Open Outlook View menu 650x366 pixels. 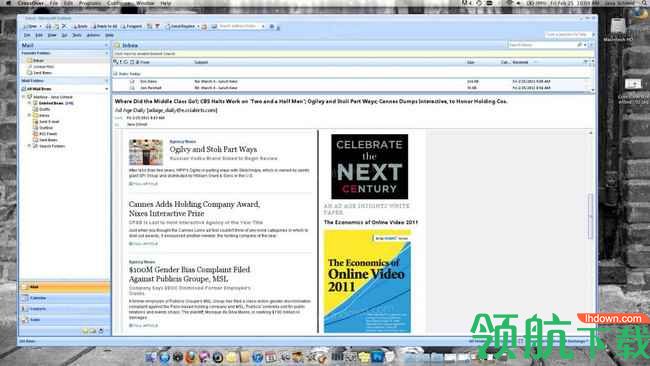[x=52, y=35]
